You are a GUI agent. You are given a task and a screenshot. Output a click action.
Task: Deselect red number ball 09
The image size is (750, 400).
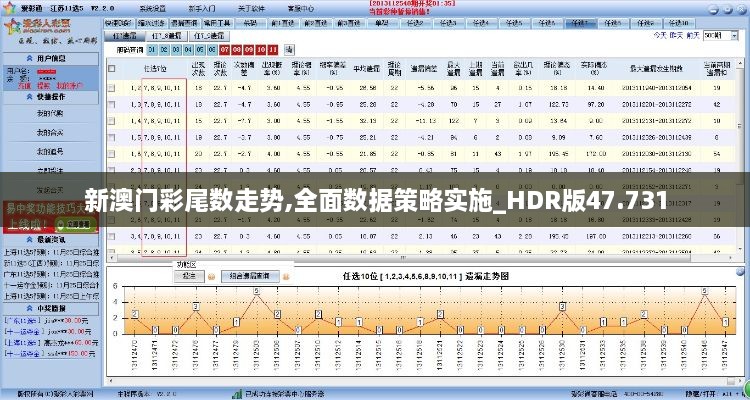pyautogui.click(x=249, y=49)
